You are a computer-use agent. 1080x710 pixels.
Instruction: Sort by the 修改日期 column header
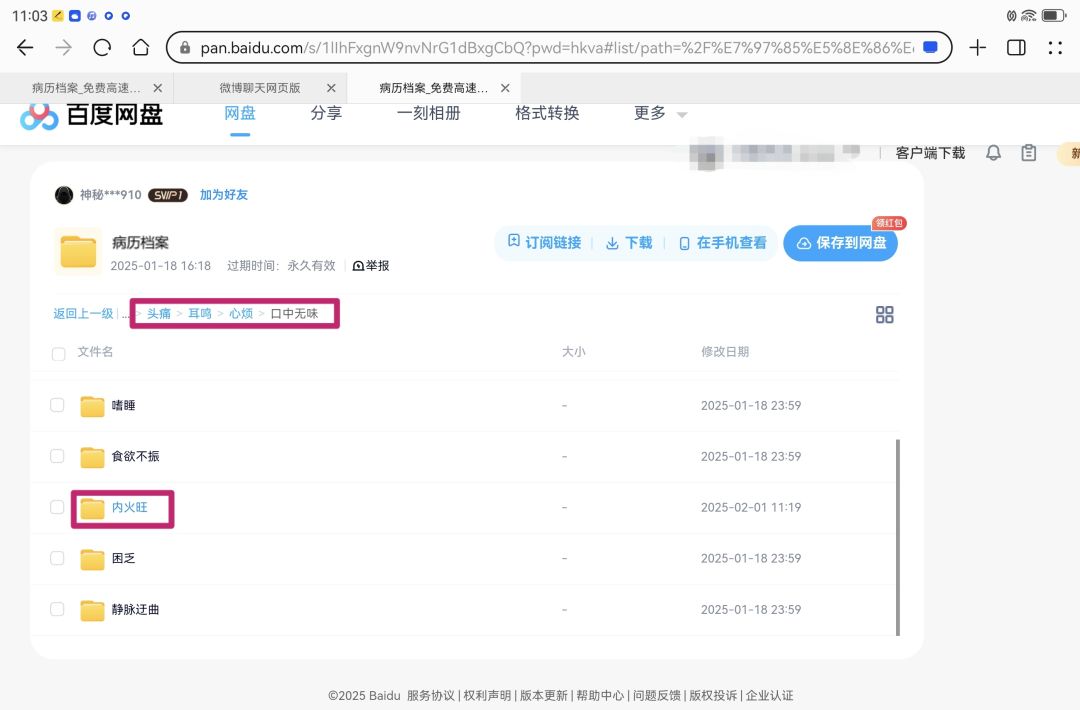725,352
